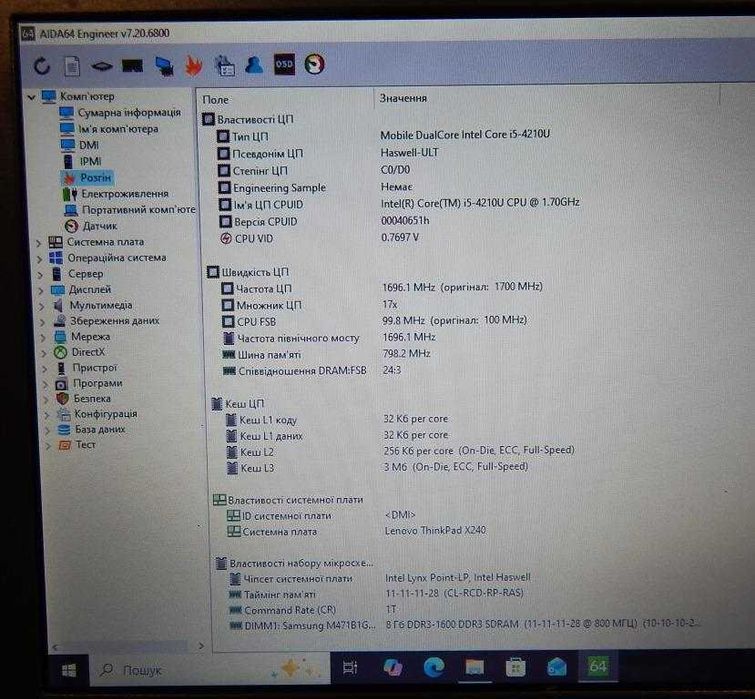Screen dimensions: 755x699
Task: Expand the Мережа node
Action: point(44,337)
